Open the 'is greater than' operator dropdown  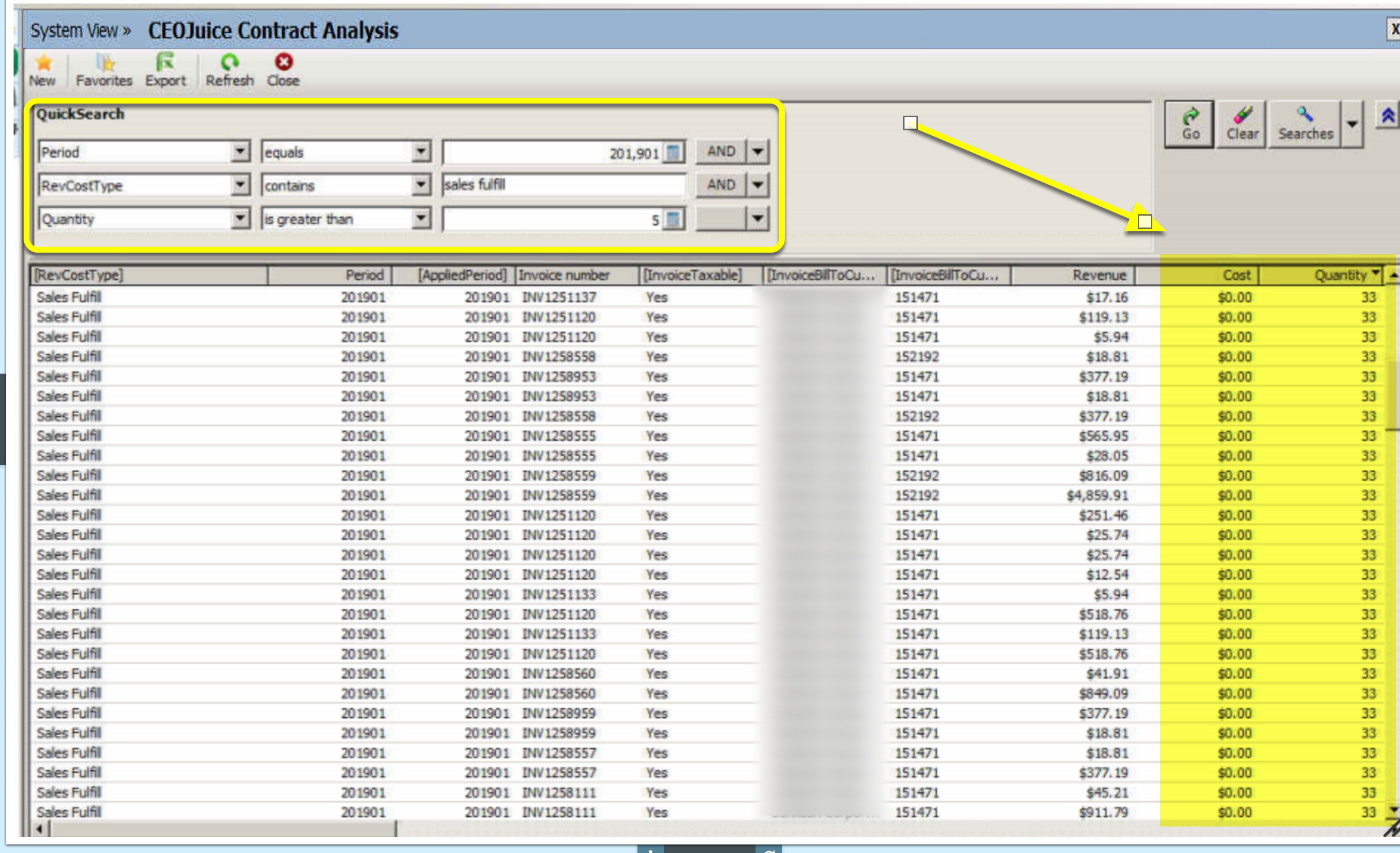click(420, 219)
